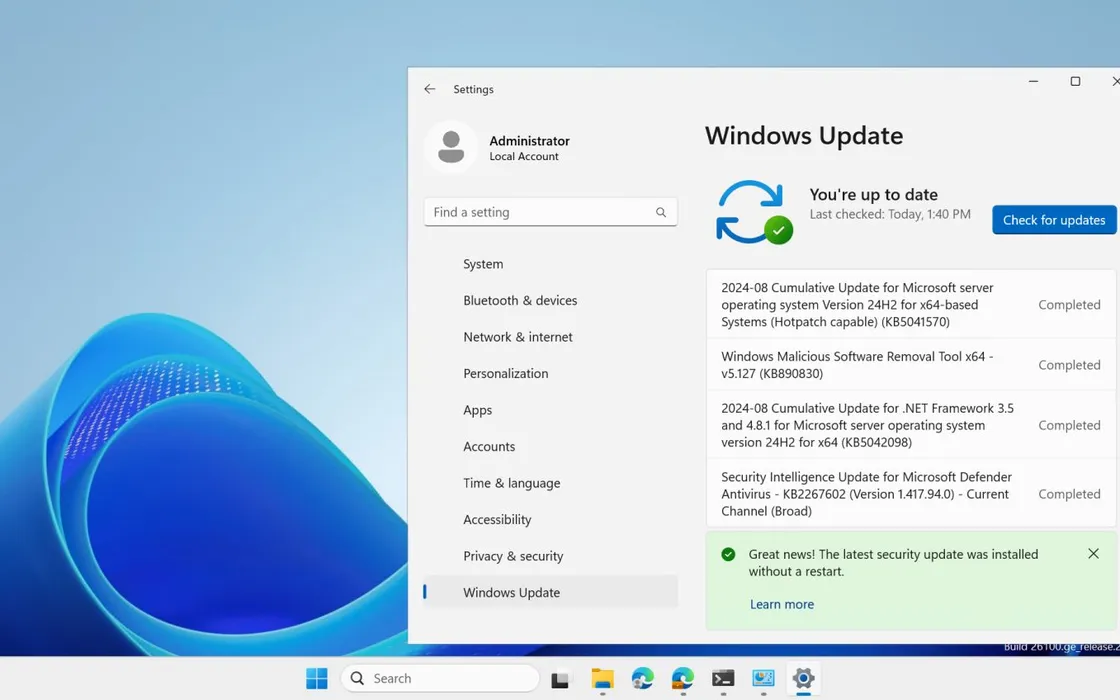This screenshot has width=1120, height=700.
Task: Click the Administrator profile avatar
Action: (451, 147)
